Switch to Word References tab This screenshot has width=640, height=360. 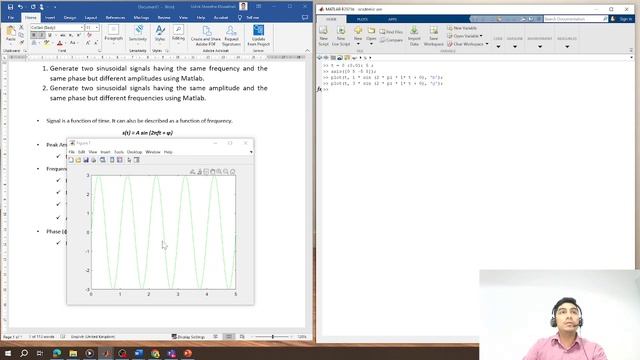tap(115, 18)
